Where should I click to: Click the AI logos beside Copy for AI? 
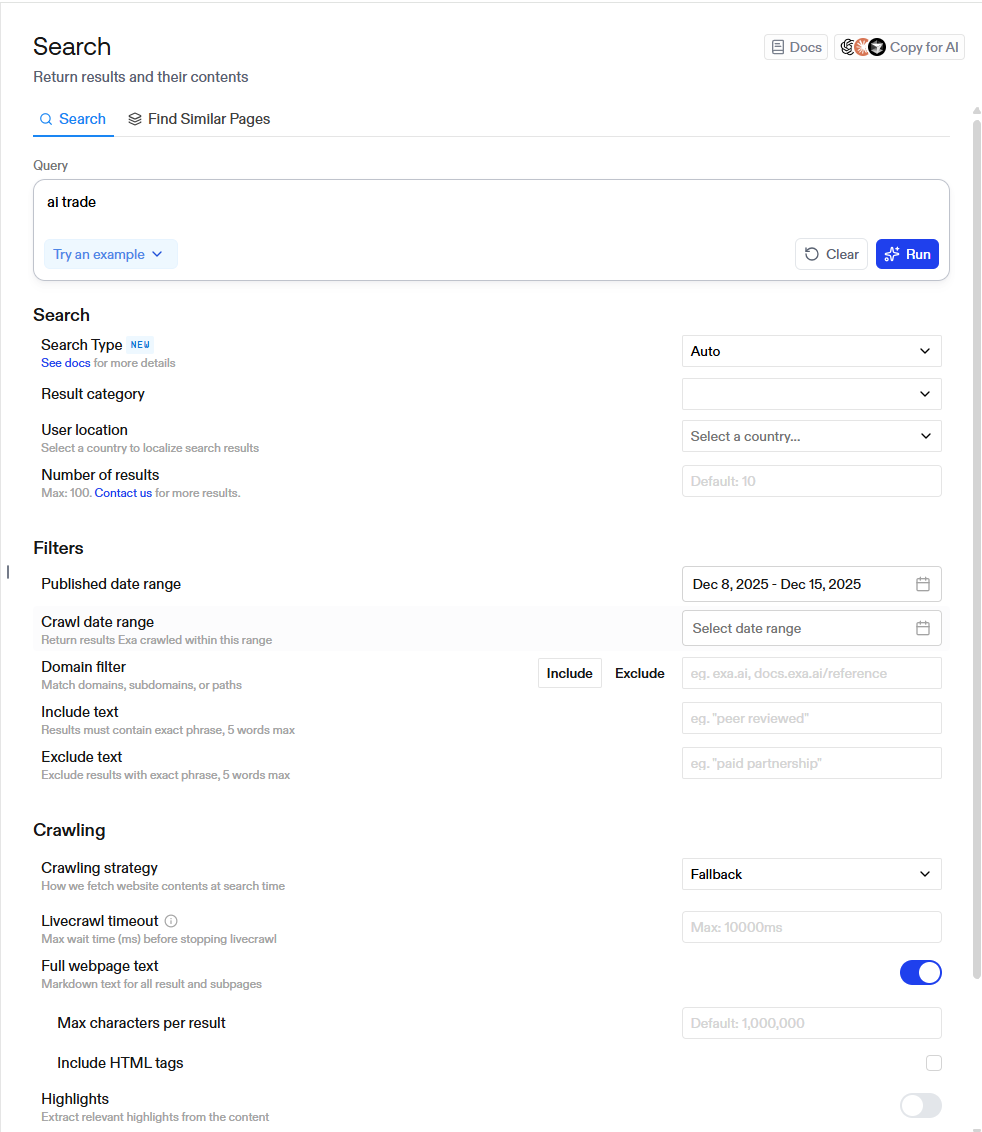point(862,47)
